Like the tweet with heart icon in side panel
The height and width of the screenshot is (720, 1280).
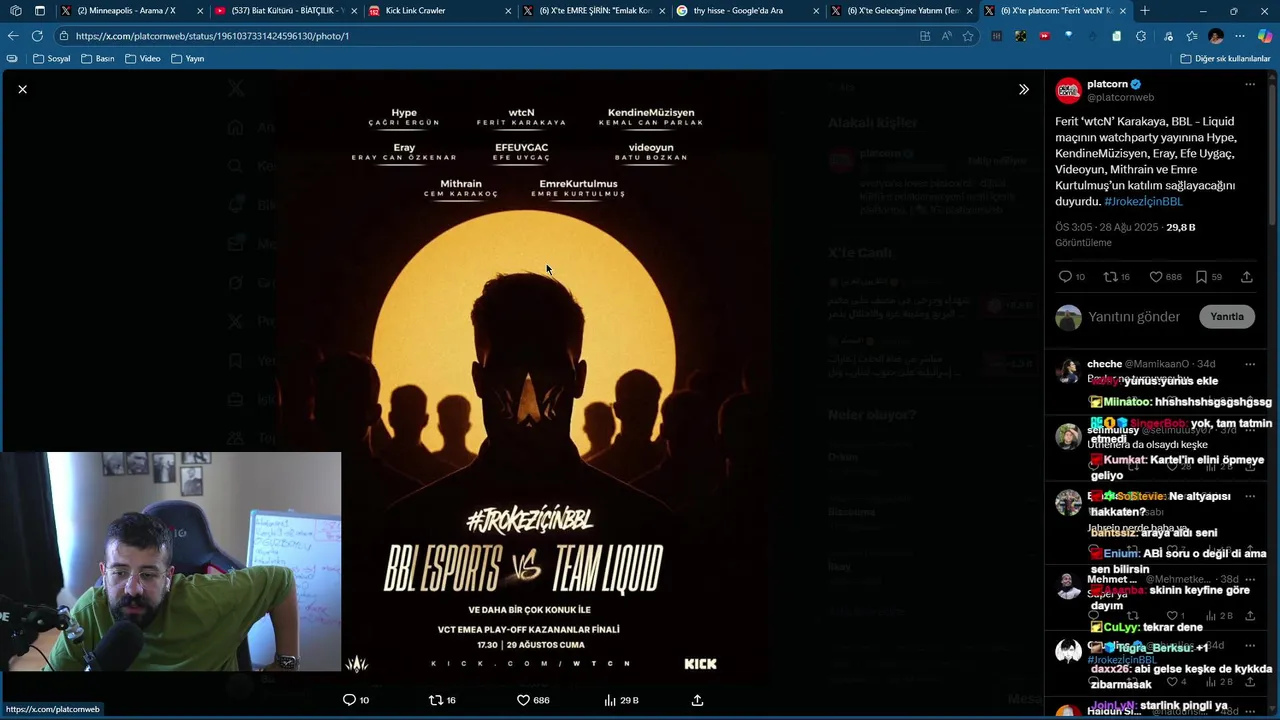click(x=1156, y=277)
